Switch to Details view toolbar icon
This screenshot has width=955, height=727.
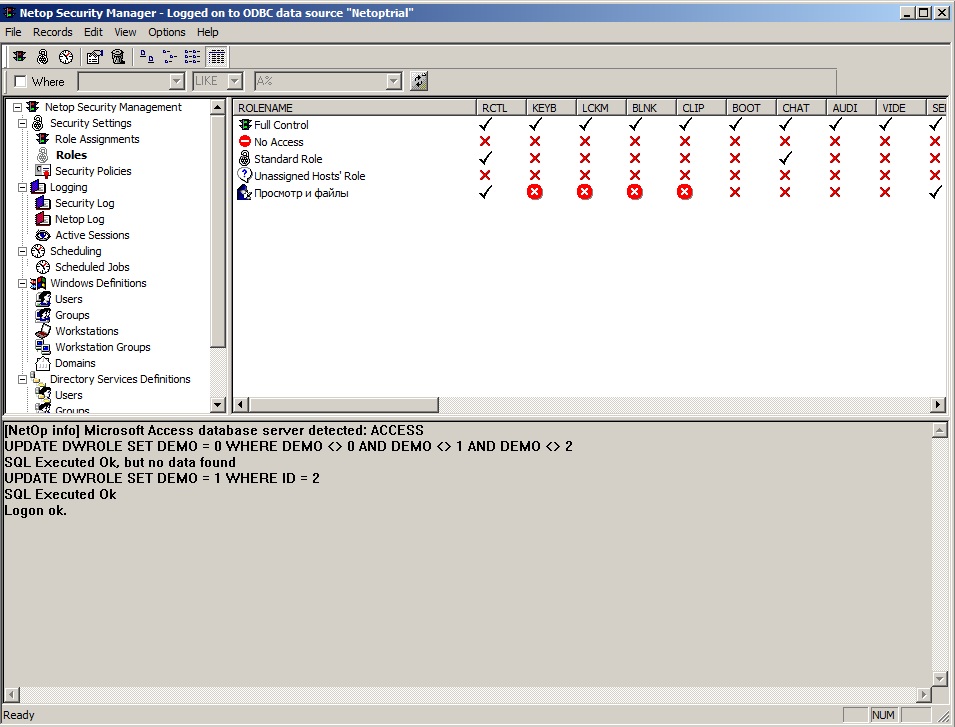click(217, 57)
